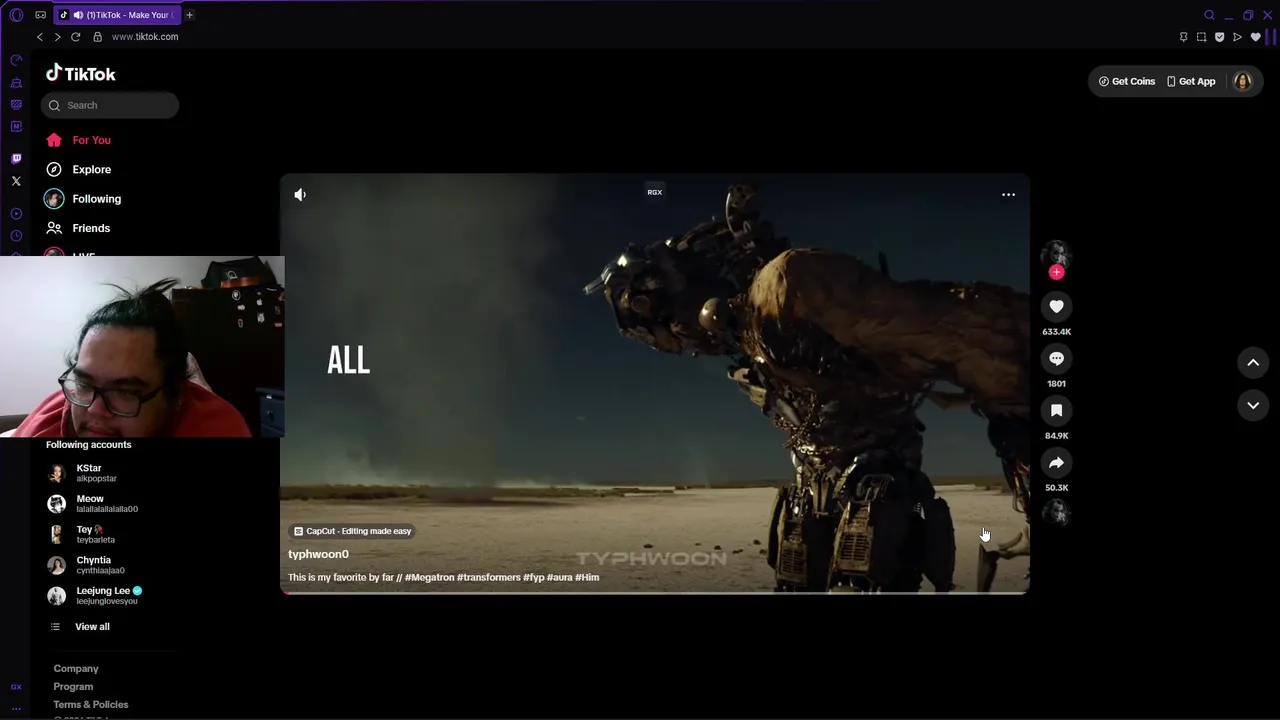Click the Get Coins button
The image size is (1280, 720).
click(1127, 81)
